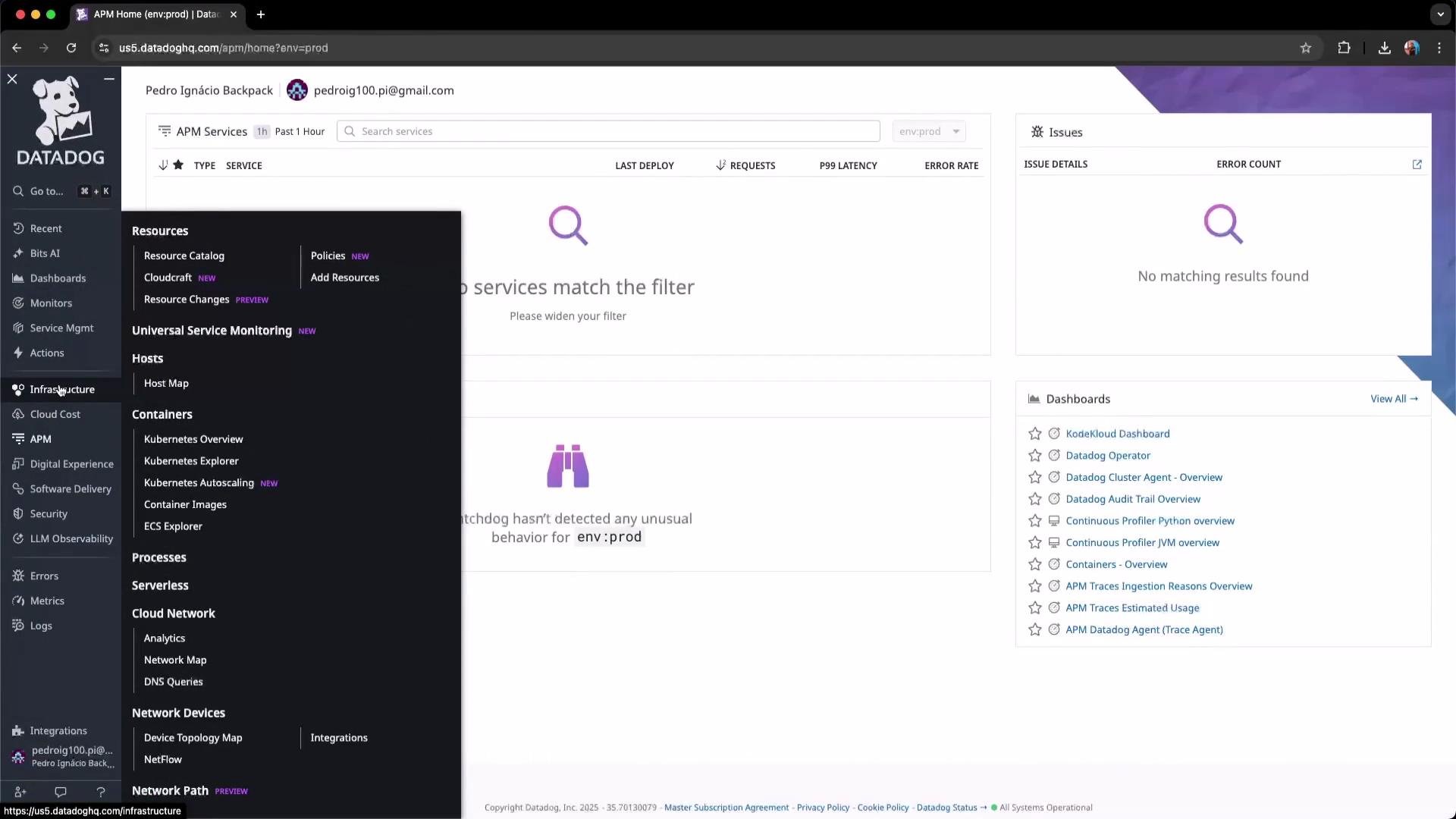This screenshot has width=1456, height=819.
Task: Open Actions in the sidebar
Action: 46,353
